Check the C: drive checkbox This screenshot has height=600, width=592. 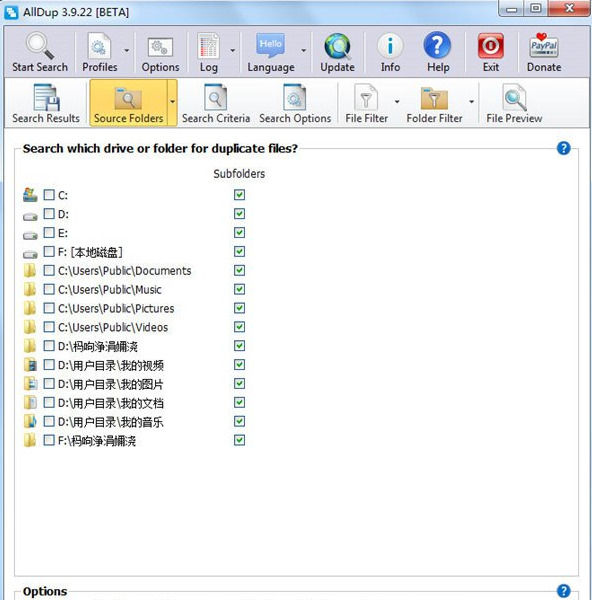49,195
